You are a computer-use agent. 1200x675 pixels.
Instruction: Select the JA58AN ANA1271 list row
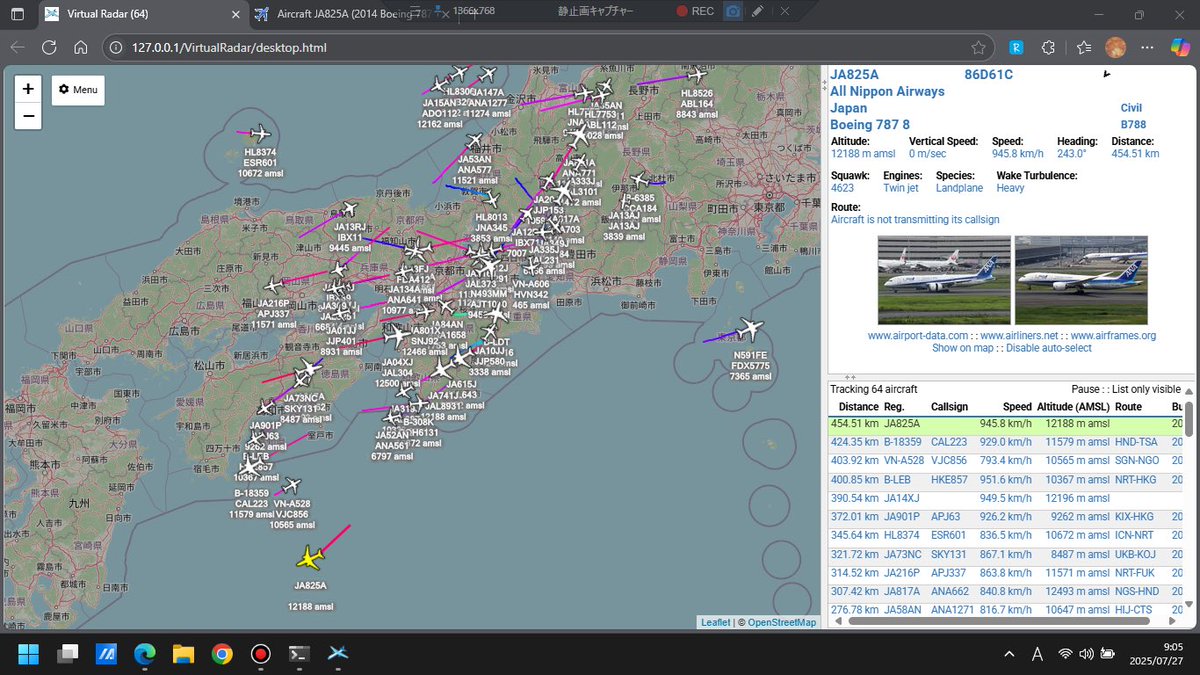coord(1005,610)
